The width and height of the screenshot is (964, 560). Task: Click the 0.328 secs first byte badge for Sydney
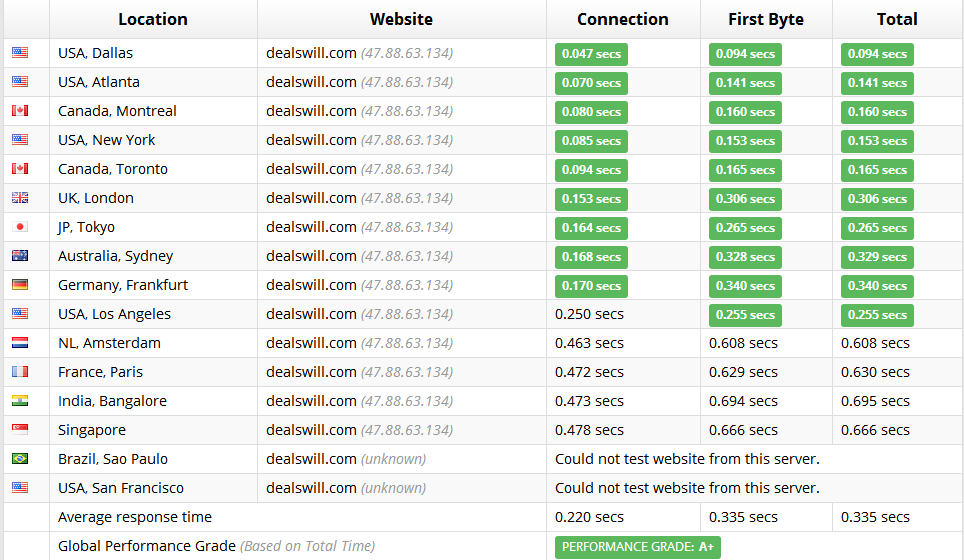click(745, 257)
